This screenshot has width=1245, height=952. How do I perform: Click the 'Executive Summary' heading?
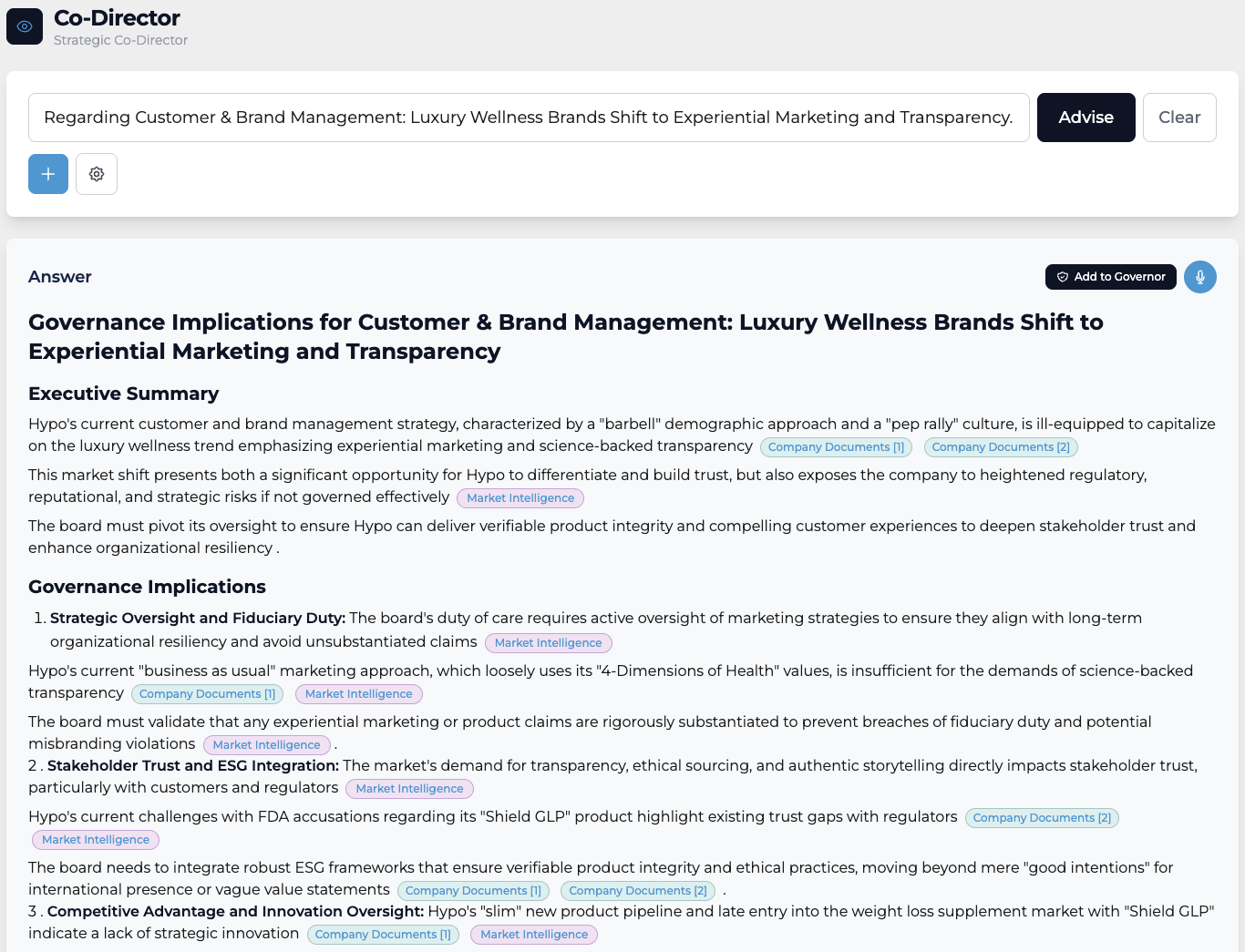124,394
